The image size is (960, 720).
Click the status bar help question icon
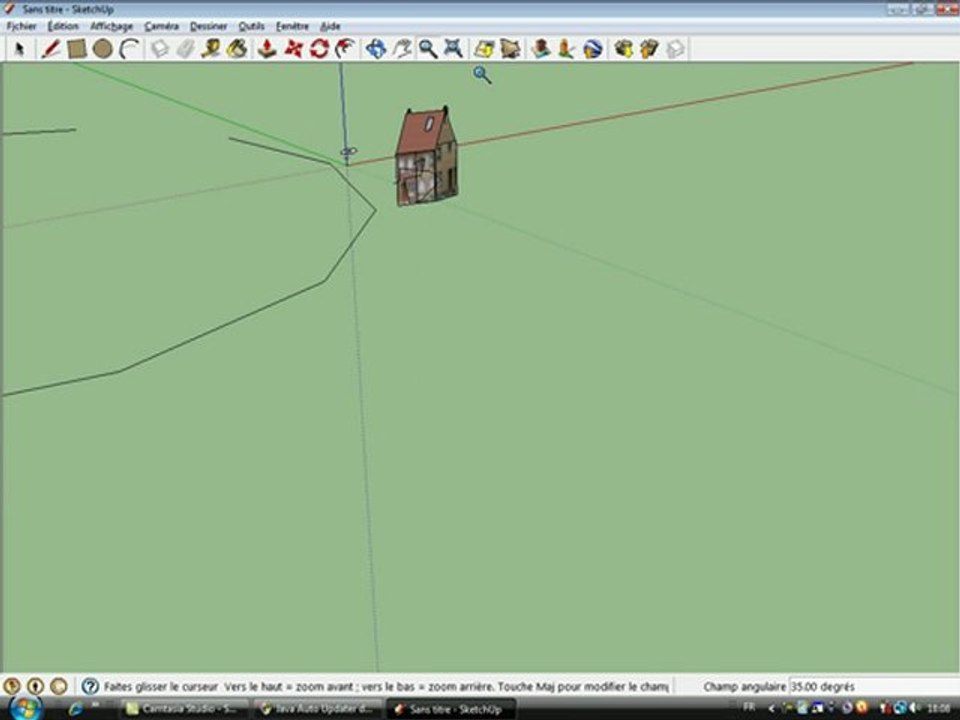[90, 686]
